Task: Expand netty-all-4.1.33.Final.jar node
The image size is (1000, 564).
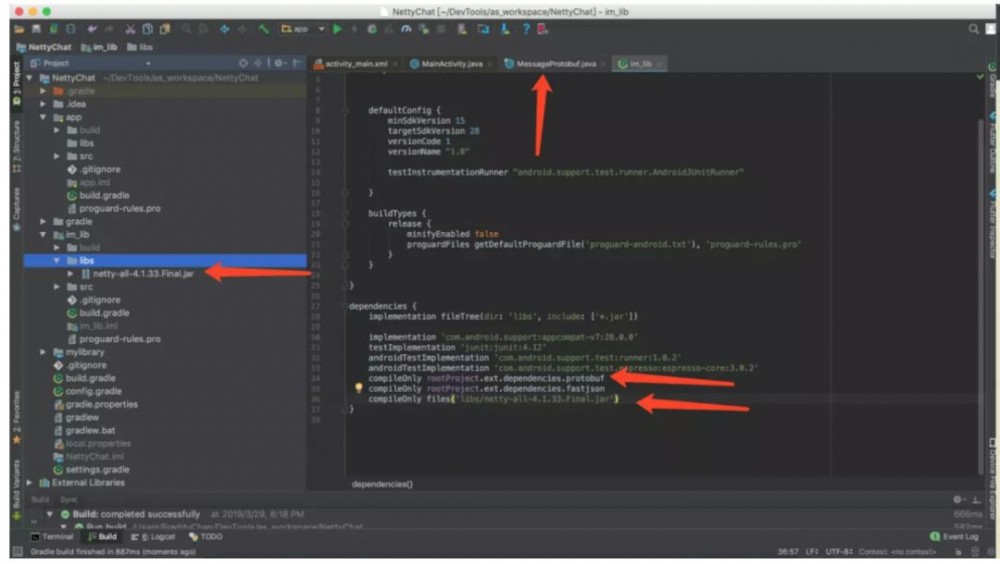Action: pos(70,274)
